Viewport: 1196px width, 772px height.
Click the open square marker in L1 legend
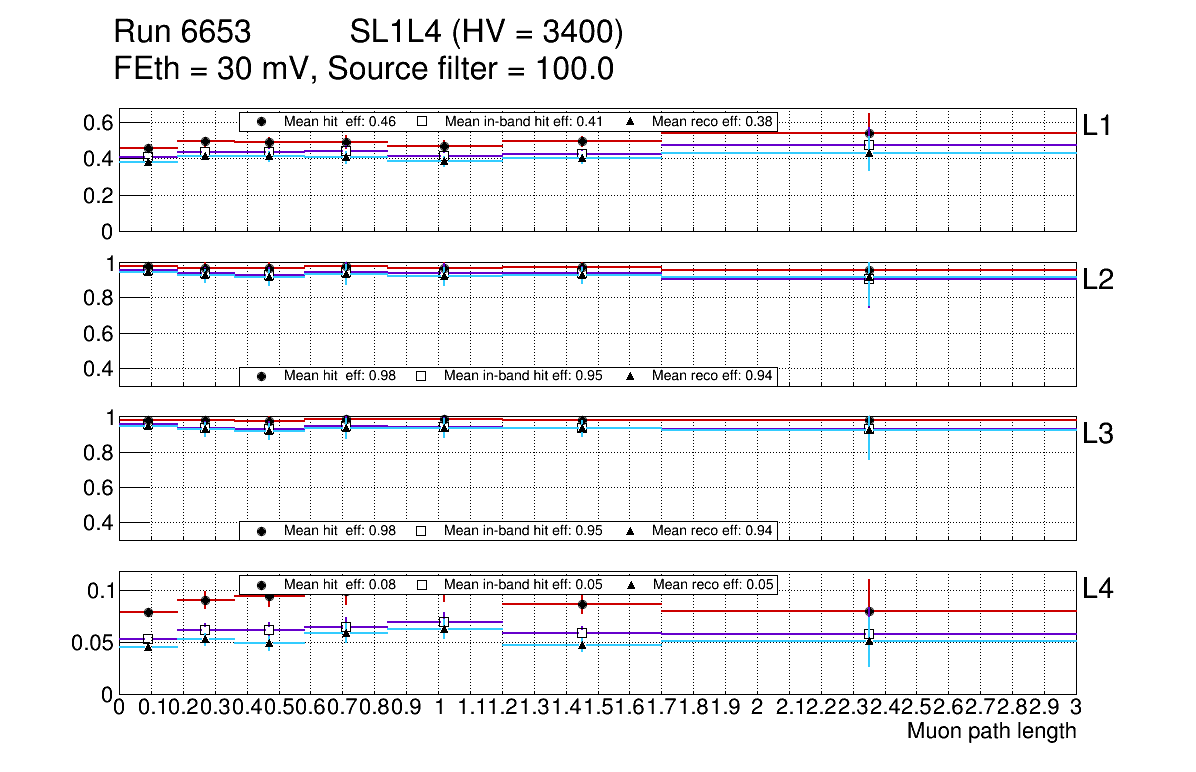pyautogui.click(x=422, y=121)
